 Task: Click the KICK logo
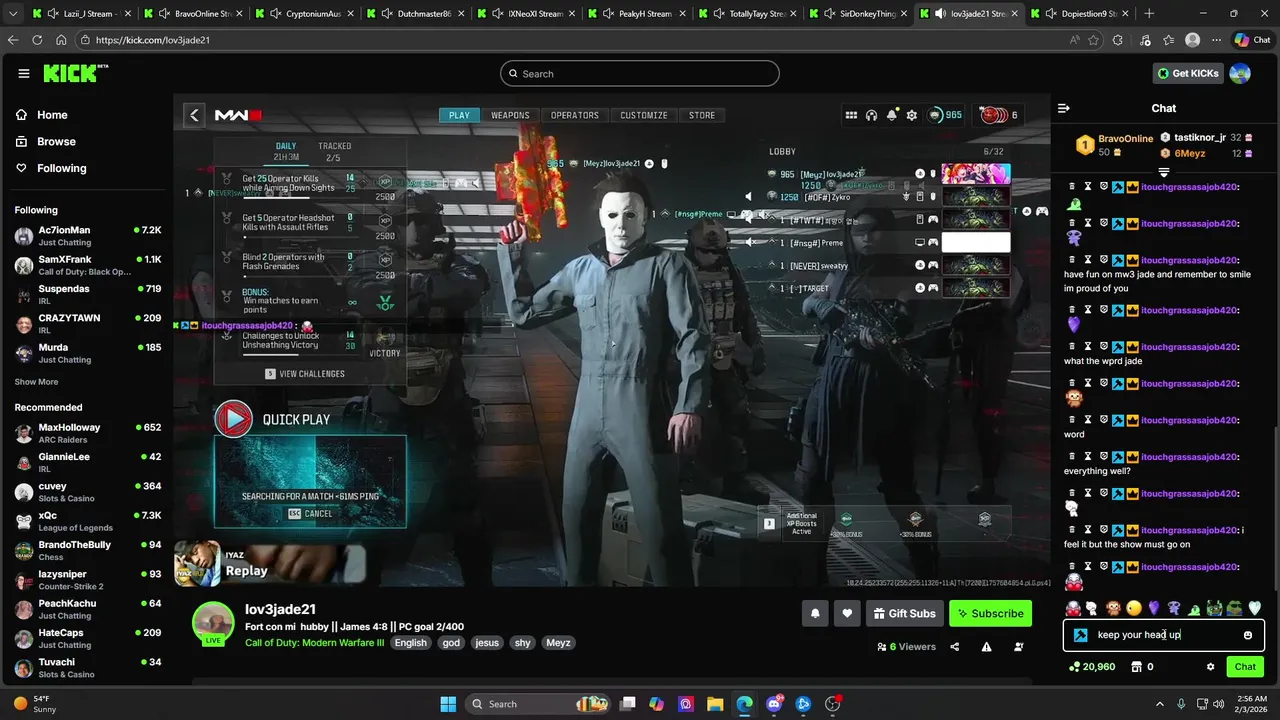(75, 73)
